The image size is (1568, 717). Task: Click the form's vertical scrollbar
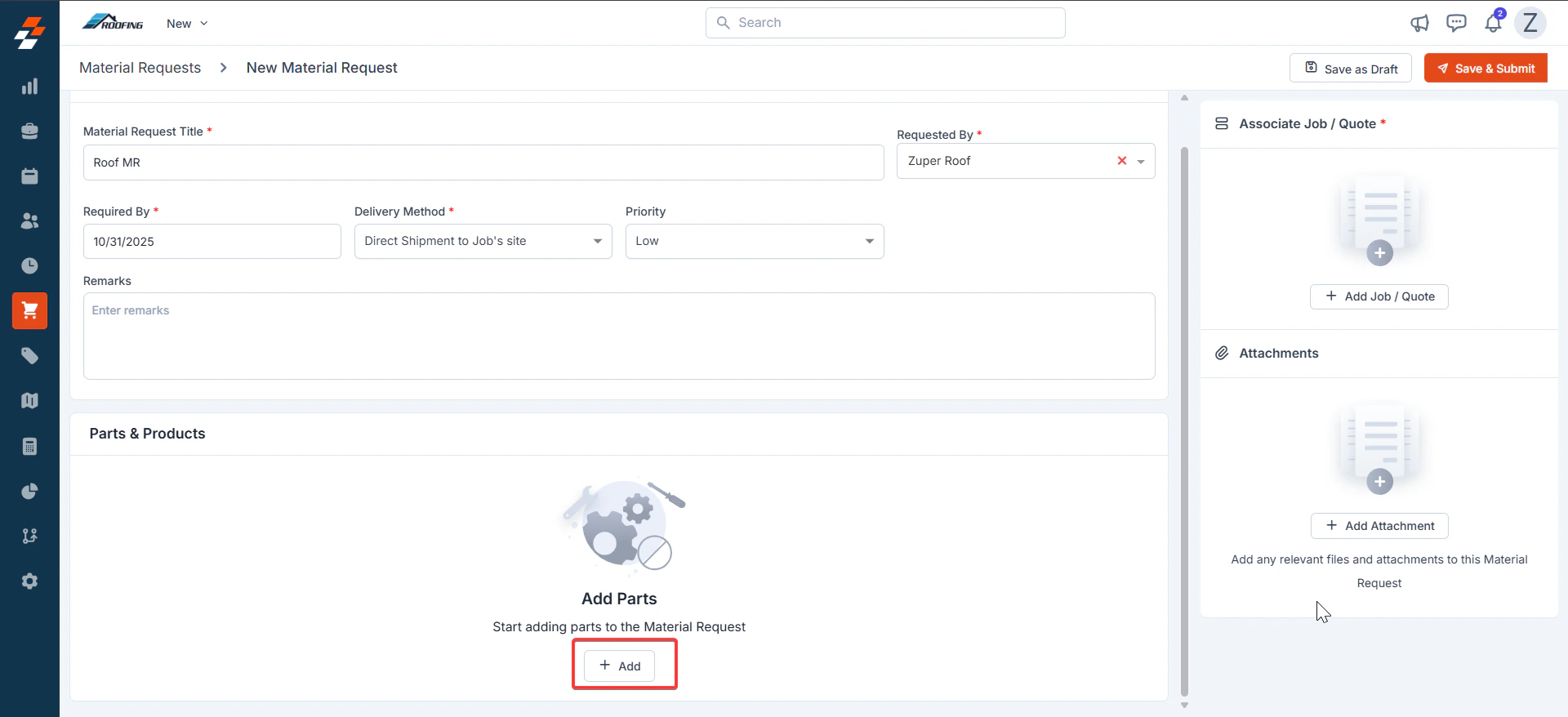pyautogui.click(x=1184, y=421)
